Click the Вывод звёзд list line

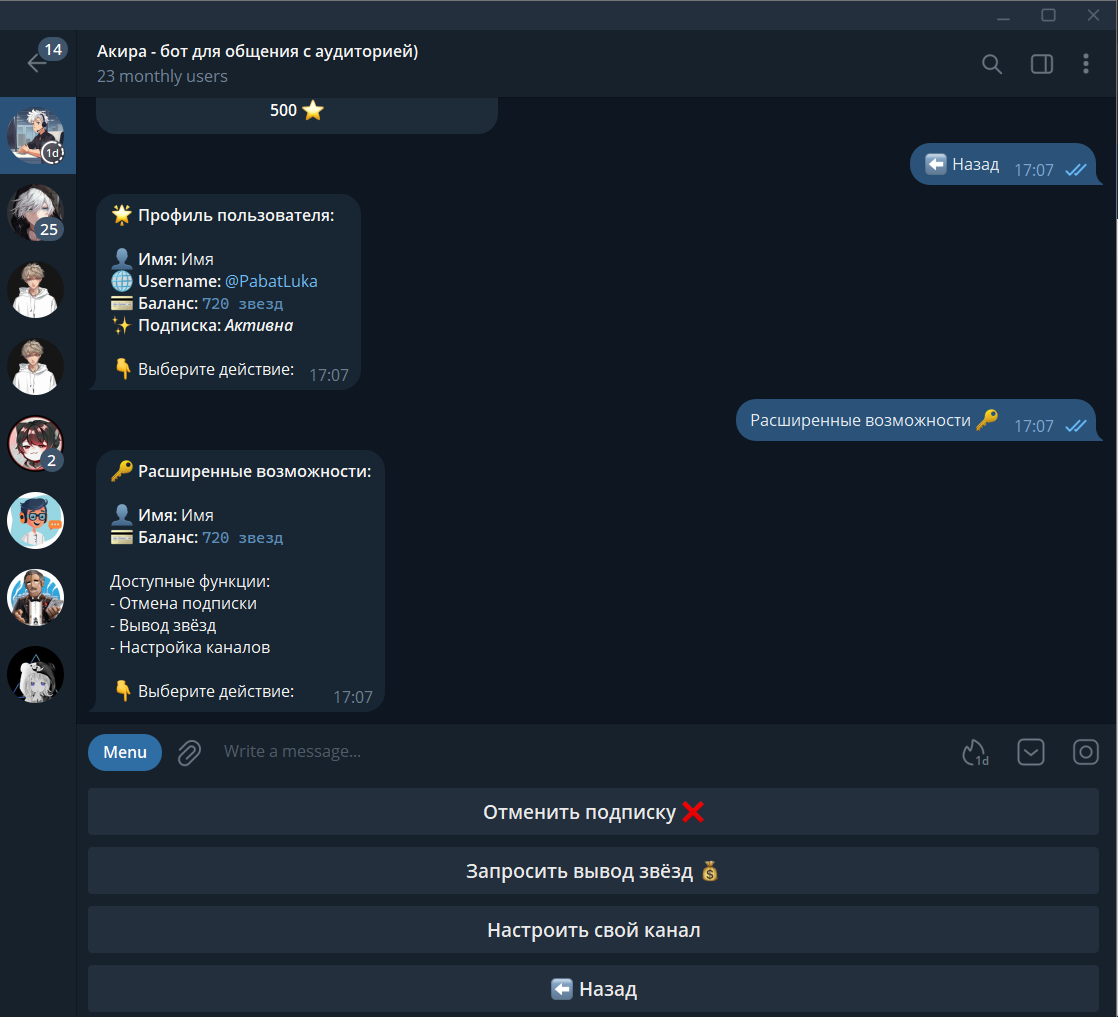click(x=163, y=625)
